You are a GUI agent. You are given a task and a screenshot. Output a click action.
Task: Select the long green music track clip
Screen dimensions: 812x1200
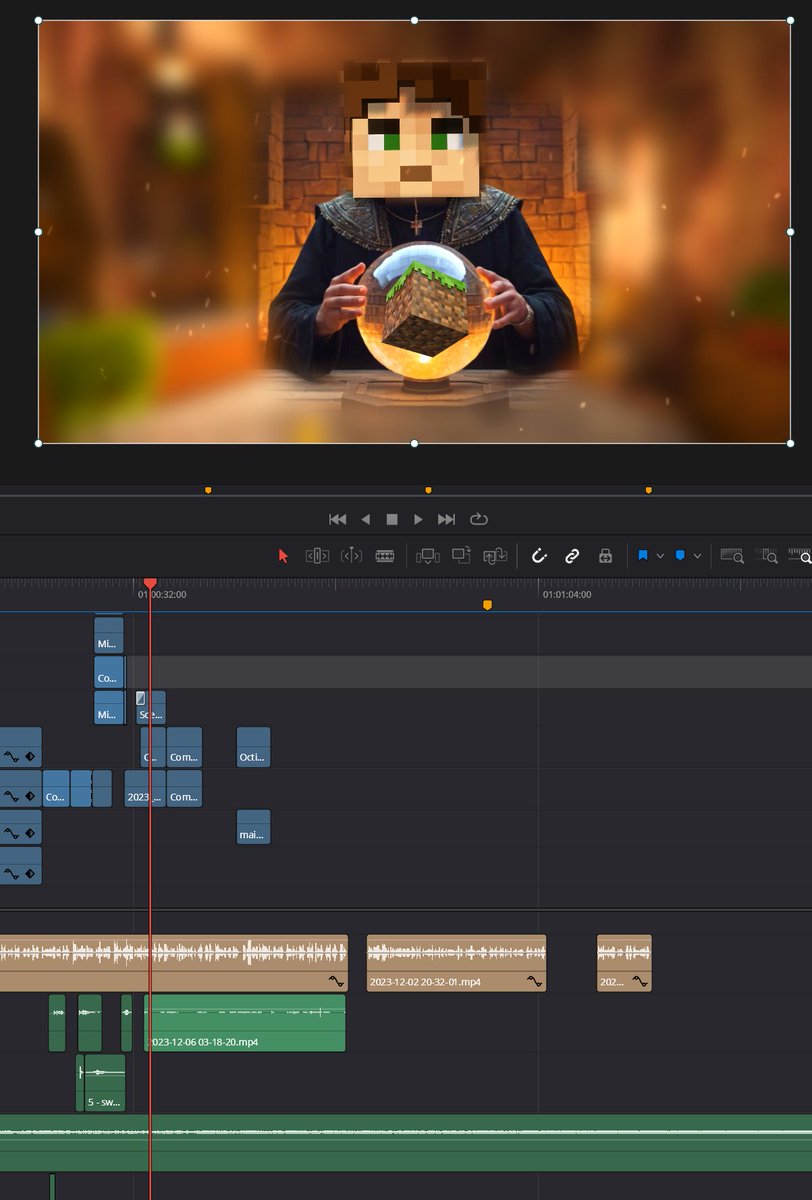tap(406, 1143)
